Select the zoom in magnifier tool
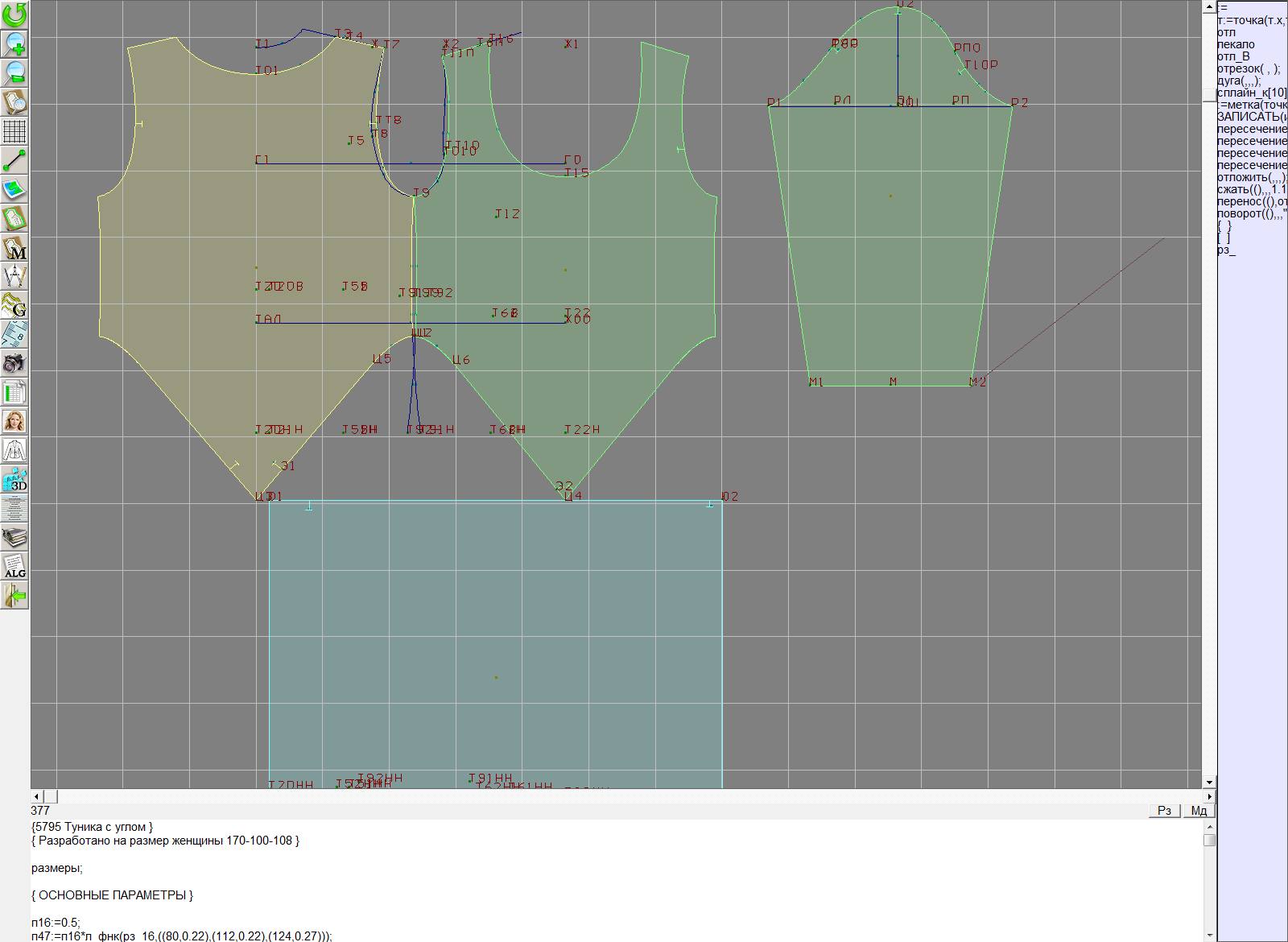 [14, 43]
